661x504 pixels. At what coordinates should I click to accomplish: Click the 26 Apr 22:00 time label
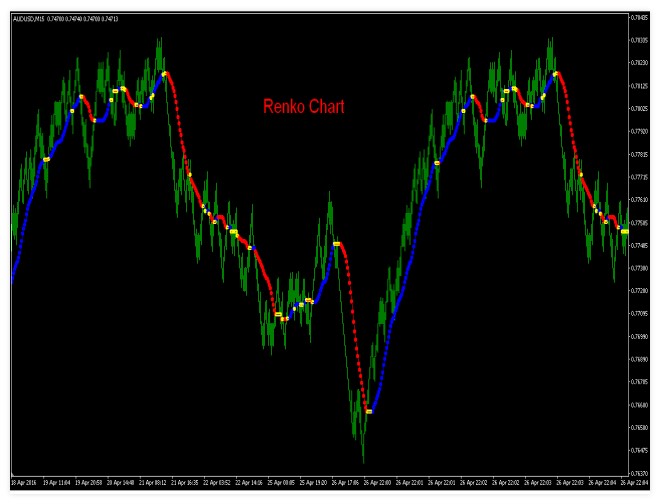click(377, 483)
